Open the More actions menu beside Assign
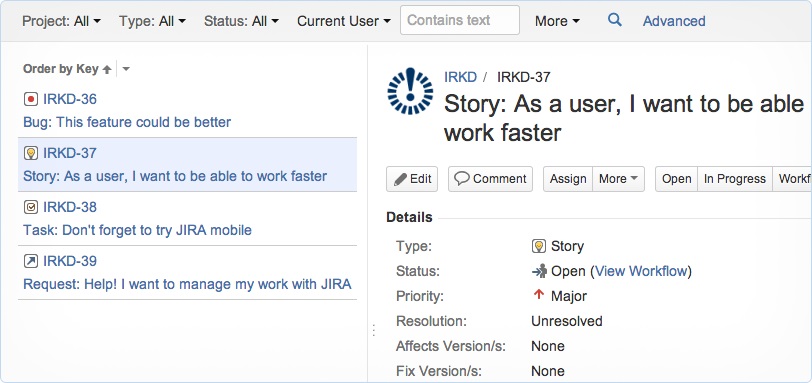 [618, 179]
